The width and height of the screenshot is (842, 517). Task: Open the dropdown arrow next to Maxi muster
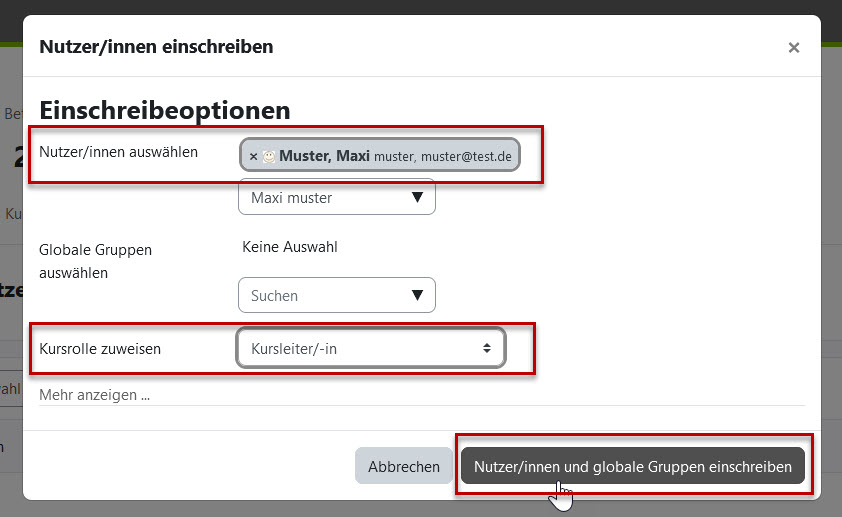[417, 197]
